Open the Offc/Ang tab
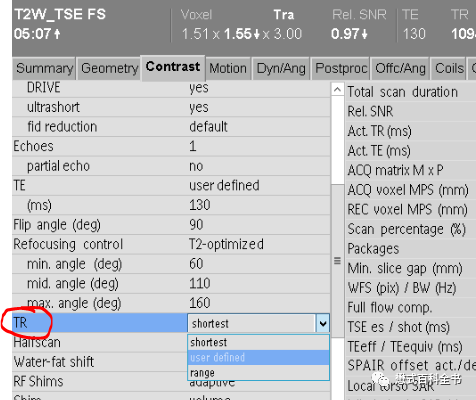The width and height of the screenshot is (476, 400). pyautogui.click(x=400, y=68)
